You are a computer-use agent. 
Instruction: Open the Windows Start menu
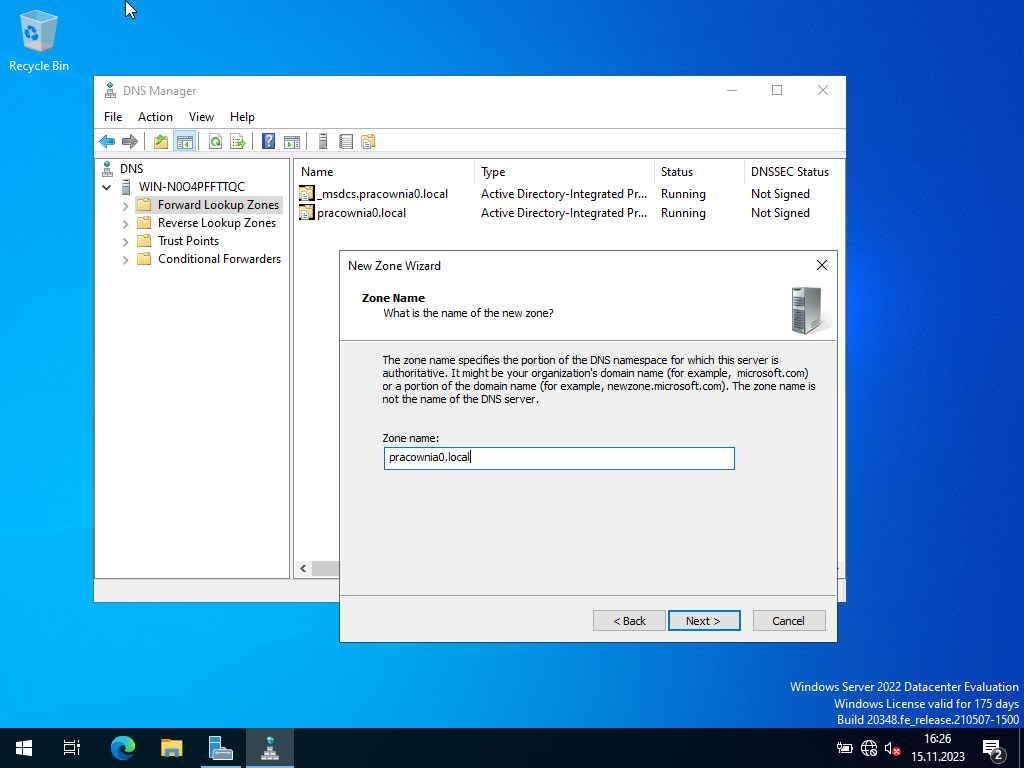pos(24,748)
